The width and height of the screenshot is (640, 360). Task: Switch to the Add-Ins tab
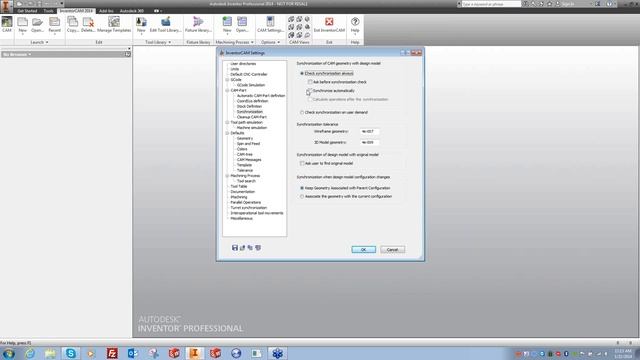pyautogui.click(x=106, y=11)
